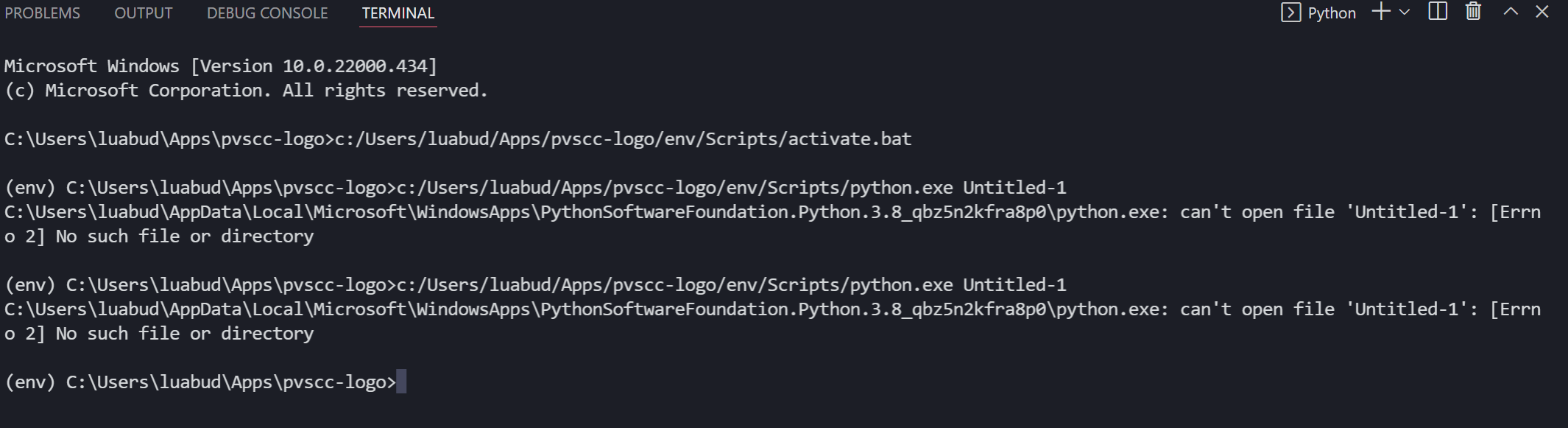1568x428 pixels.
Task: Kill the active terminal with the trash icon
Action: point(1472,12)
